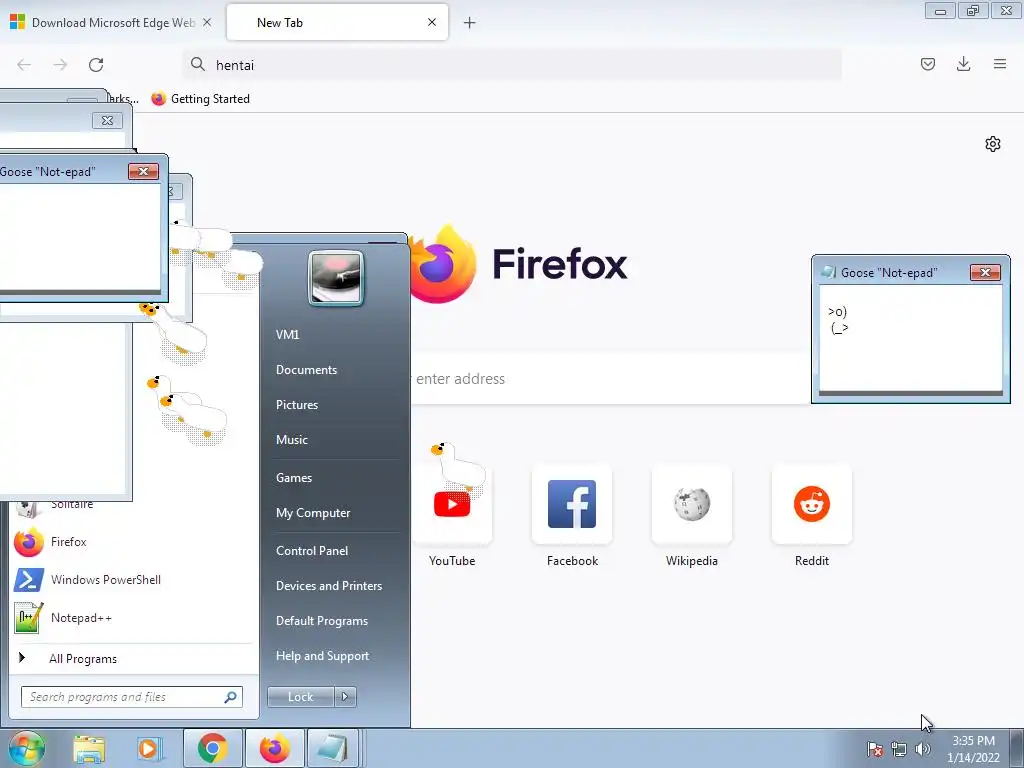Open Games from the Start menu
The width and height of the screenshot is (1024, 768).
point(294,478)
